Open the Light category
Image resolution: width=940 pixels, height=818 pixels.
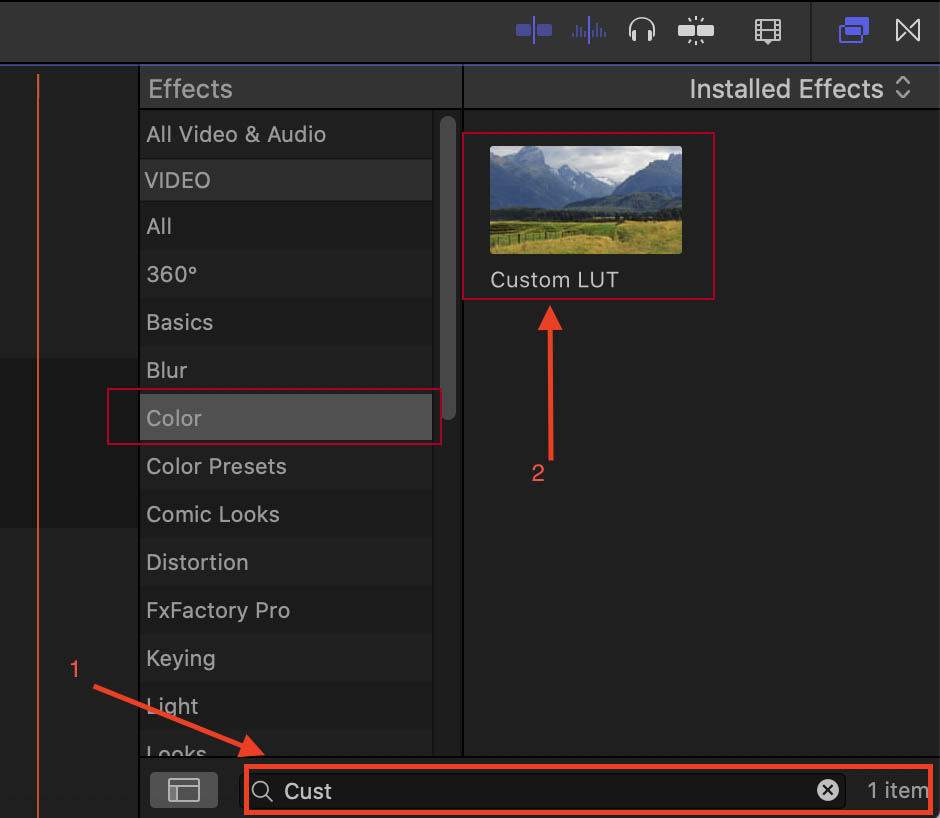tap(286, 706)
